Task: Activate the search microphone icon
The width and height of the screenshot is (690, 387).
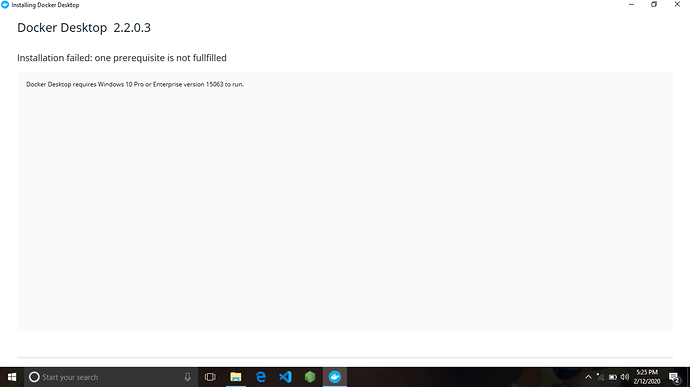Action: (x=187, y=377)
